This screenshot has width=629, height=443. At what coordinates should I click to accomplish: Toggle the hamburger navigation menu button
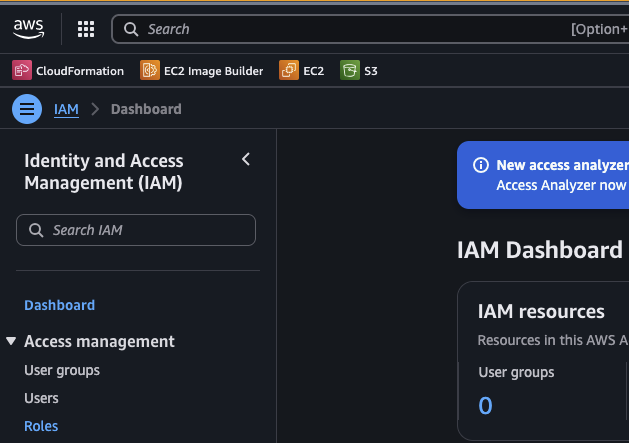pos(27,108)
